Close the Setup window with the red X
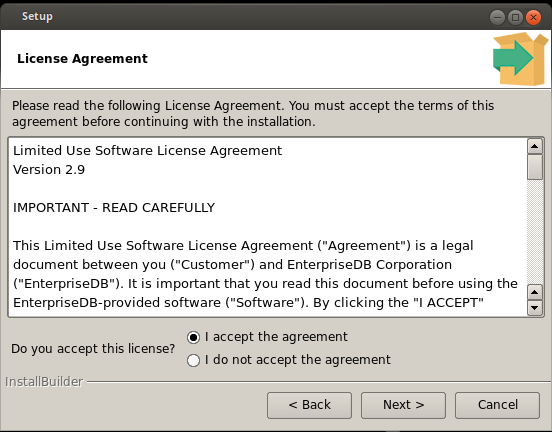Screen dimensions: 552x432 pyautogui.click(x=533, y=17)
